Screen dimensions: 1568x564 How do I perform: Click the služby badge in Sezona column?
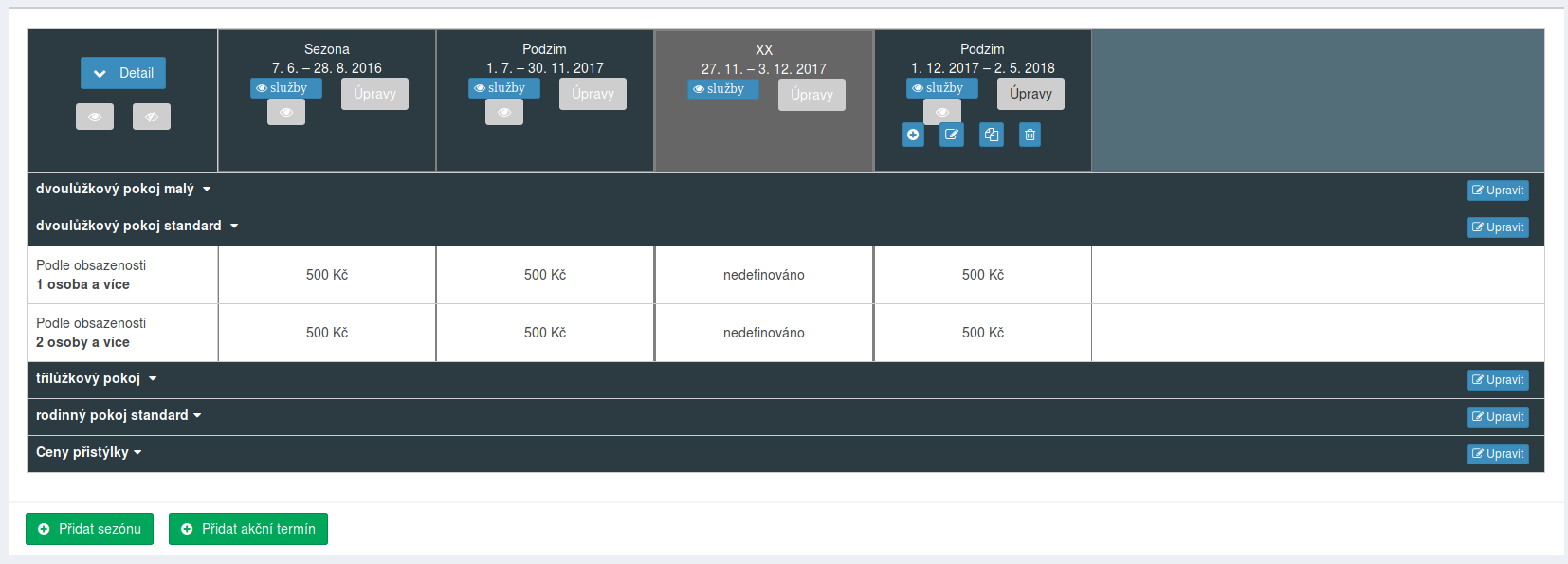pyautogui.click(x=285, y=88)
